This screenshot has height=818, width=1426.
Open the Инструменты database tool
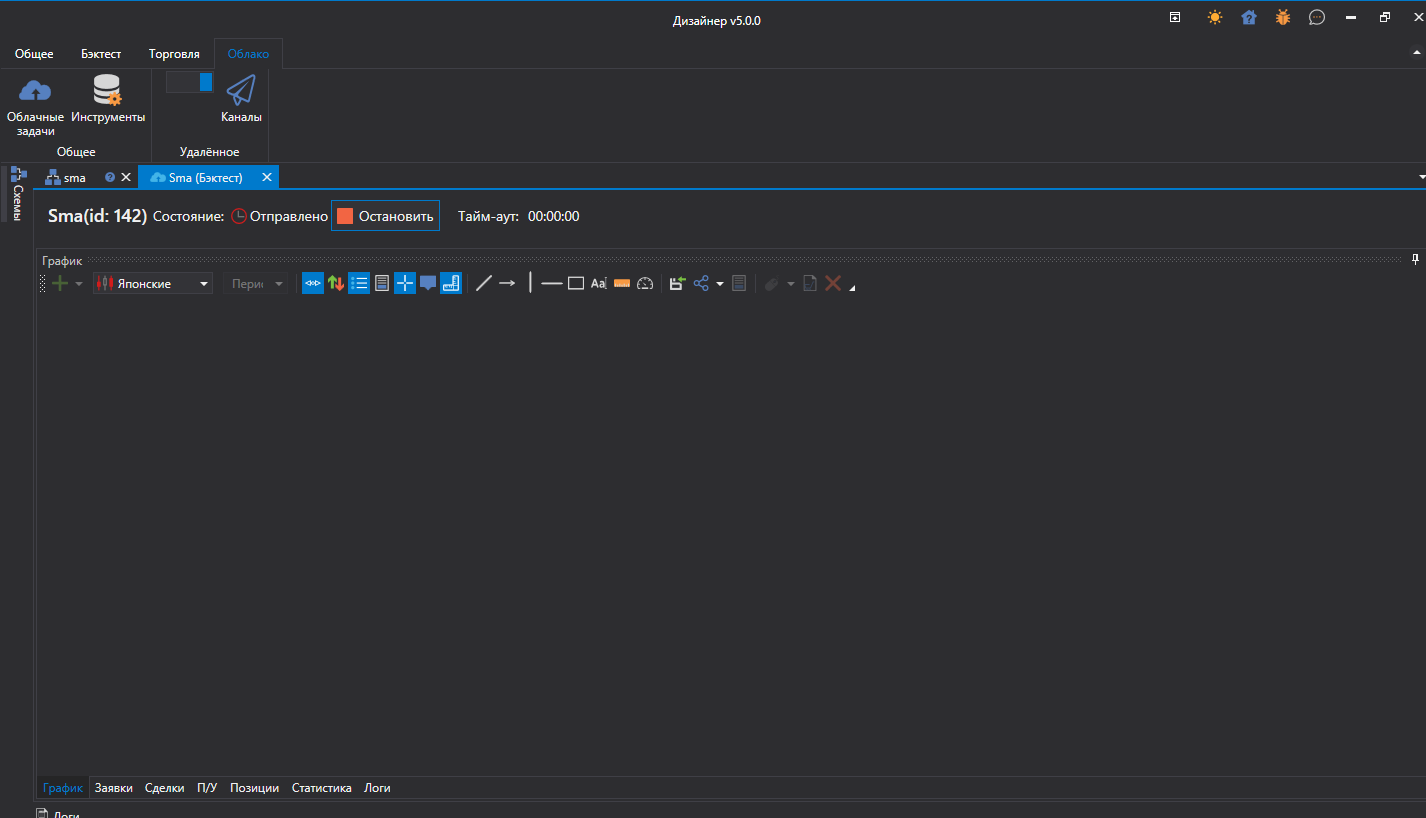[108, 99]
